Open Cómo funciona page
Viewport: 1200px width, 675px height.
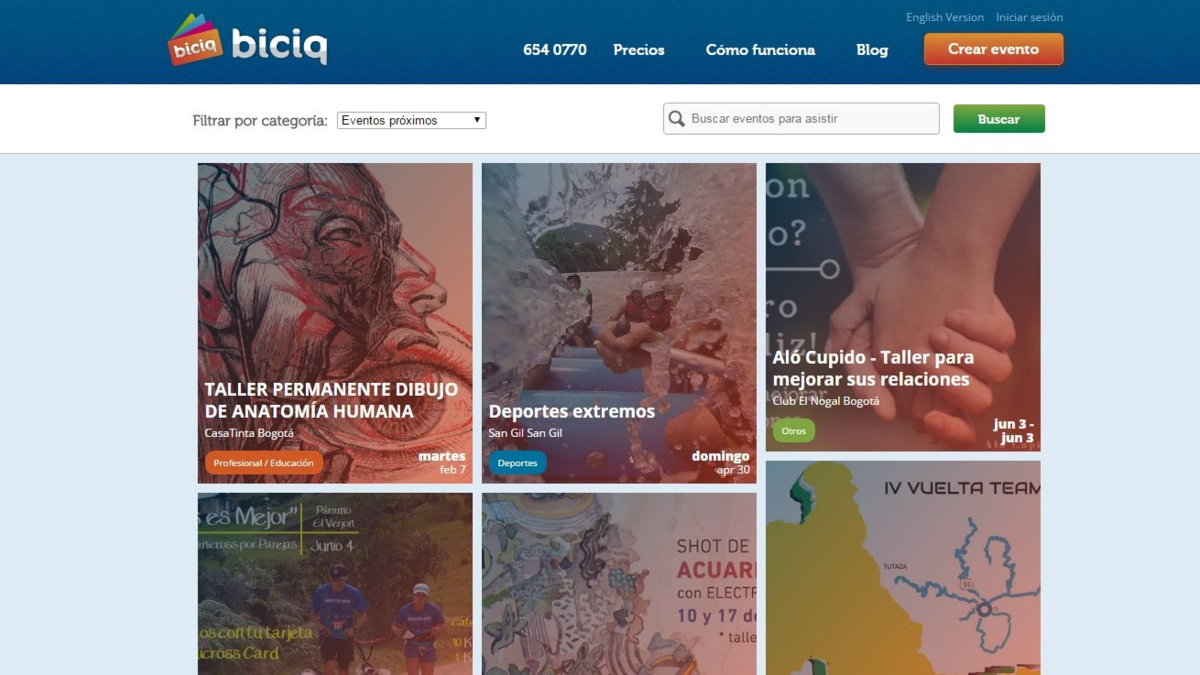point(760,50)
